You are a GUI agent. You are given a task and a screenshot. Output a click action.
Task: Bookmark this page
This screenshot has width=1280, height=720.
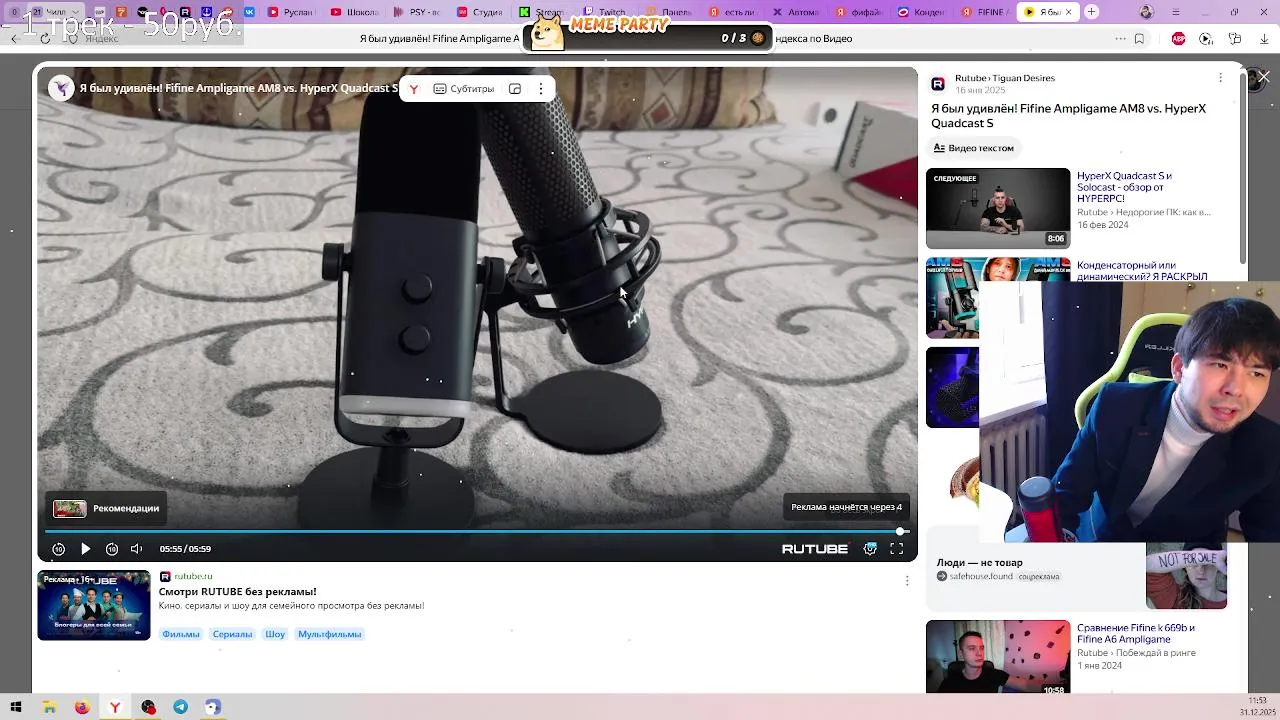point(1139,39)
